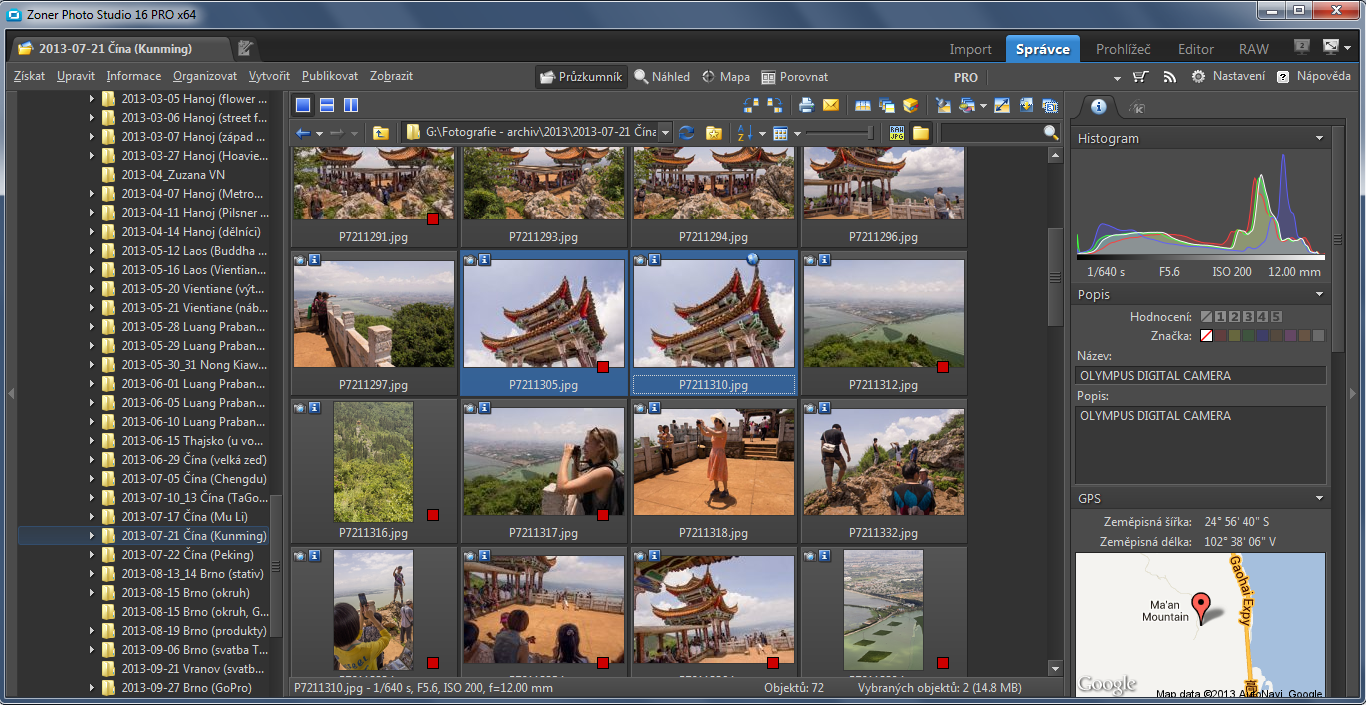This screenshot has height=705, width=1366.
Task: Set rating to 5 stars
Action: 1276,317
